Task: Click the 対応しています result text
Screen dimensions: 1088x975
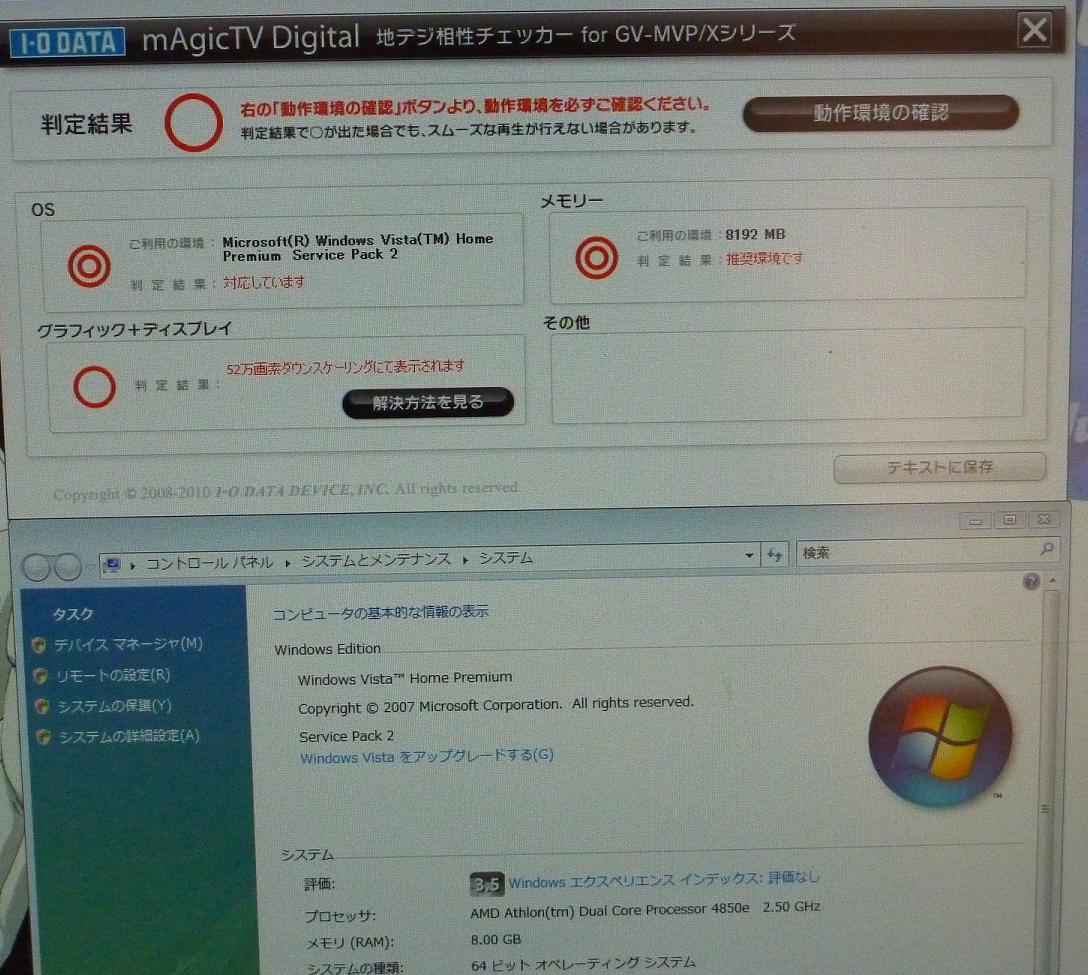Action: click(x=264, y=282)
